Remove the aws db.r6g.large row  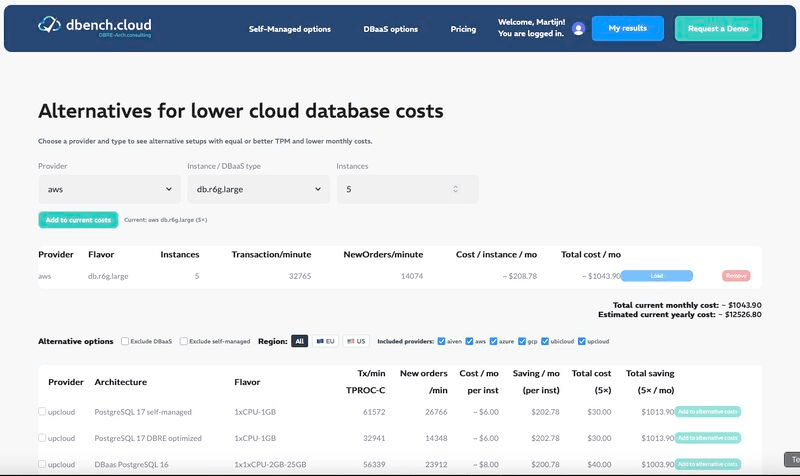[735, 276]
